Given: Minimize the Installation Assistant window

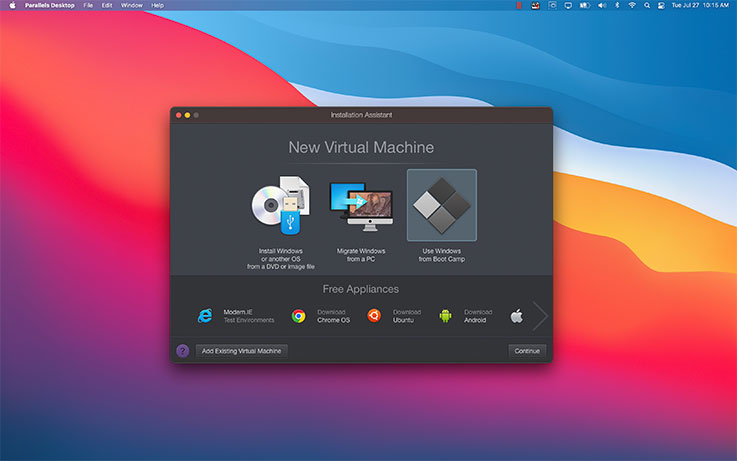Looking at the screenshot, I should coord(187,115).
